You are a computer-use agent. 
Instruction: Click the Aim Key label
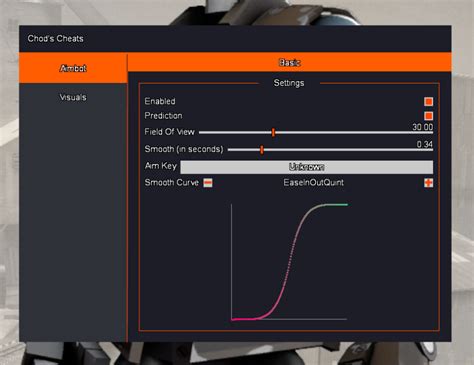(x=161, y=166)
